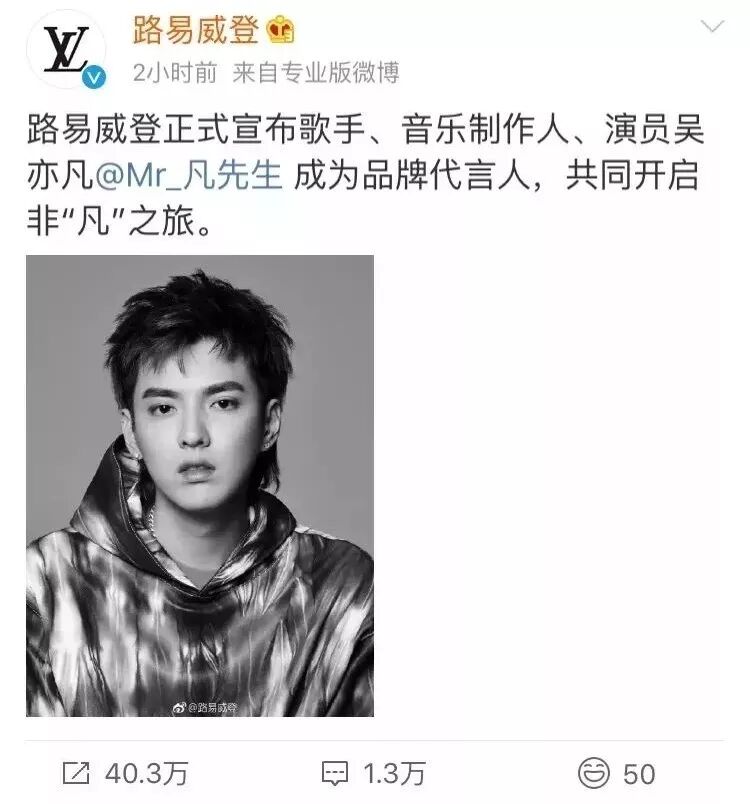Tap the comment bubble icon
This screenshot has width=750, height=804.
pos(335,774)
